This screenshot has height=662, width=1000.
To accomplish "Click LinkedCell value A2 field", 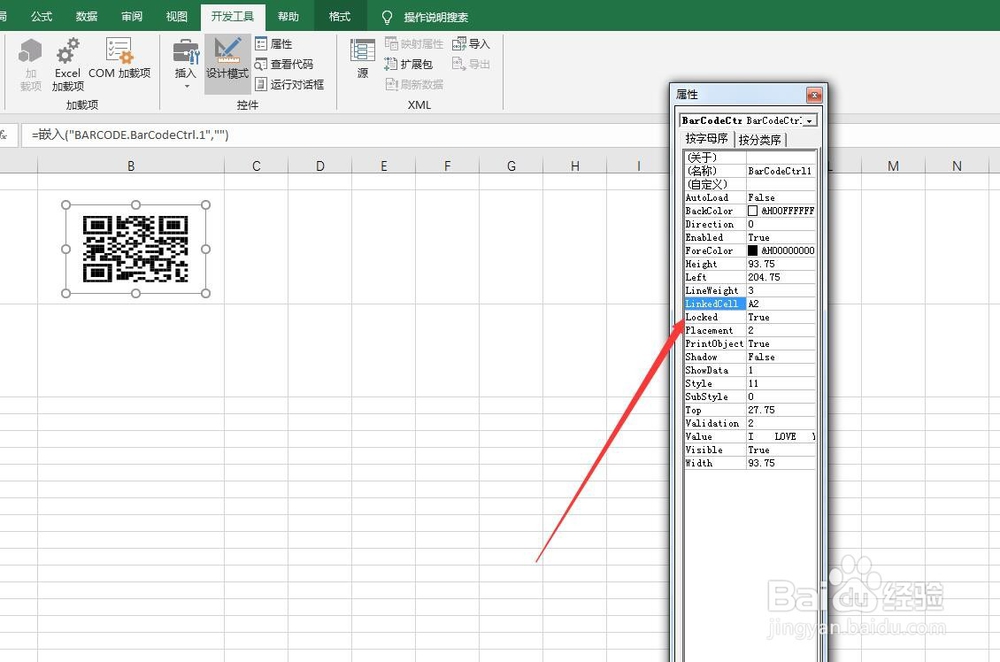I will 781,304.
